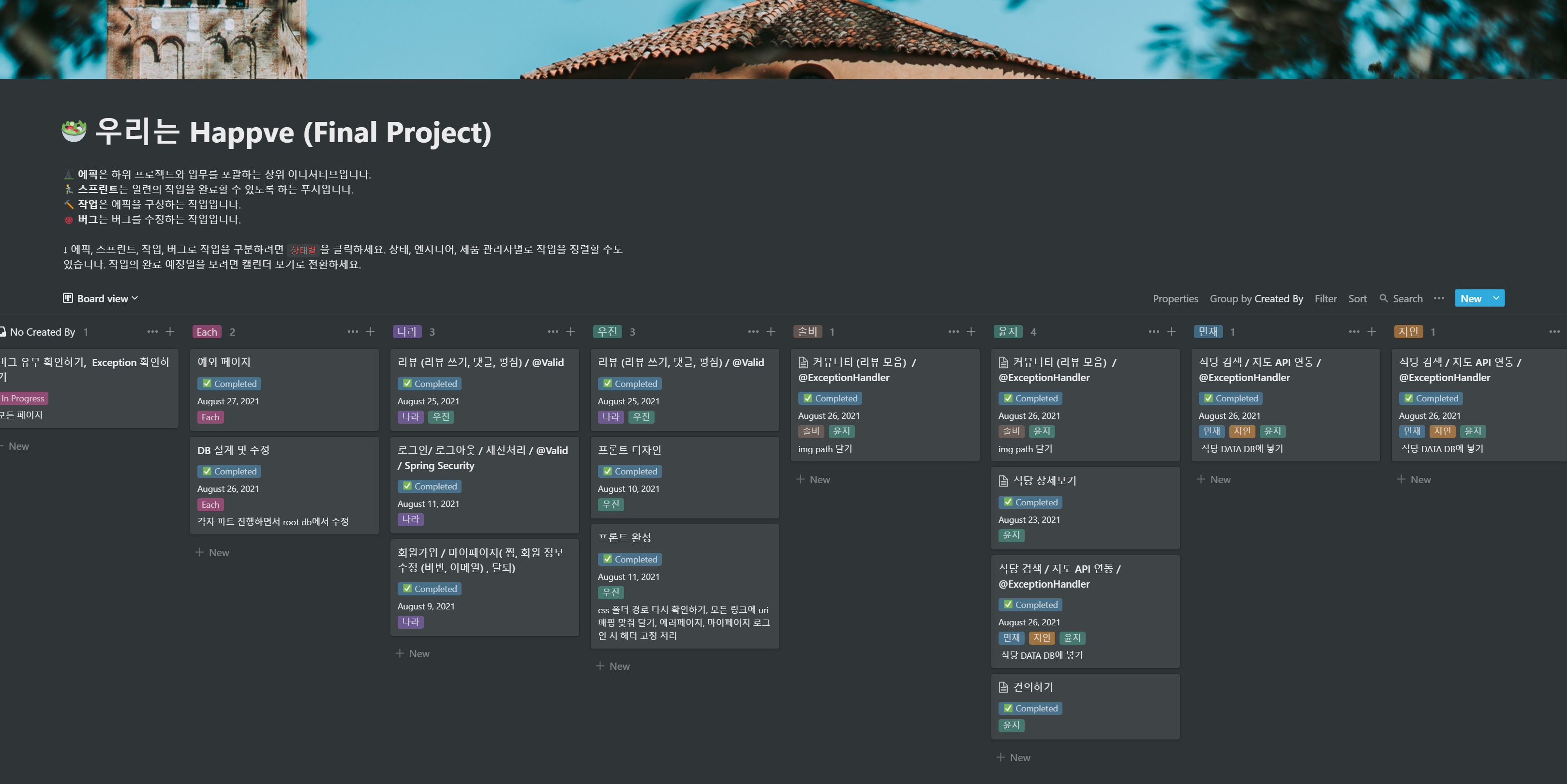Click the cover image at top
Viewport: 1567px width, 784px height.
784,39
